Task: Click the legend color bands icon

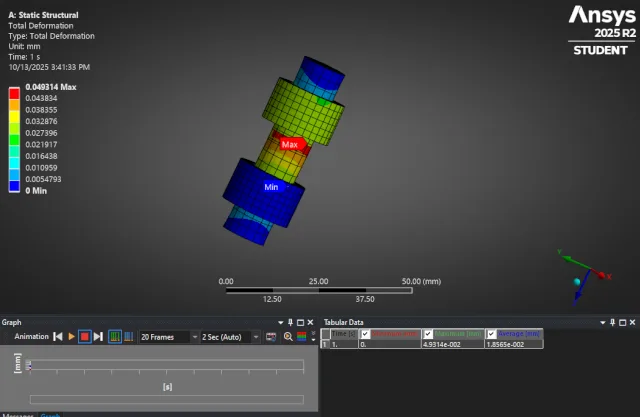Action: 302,337
